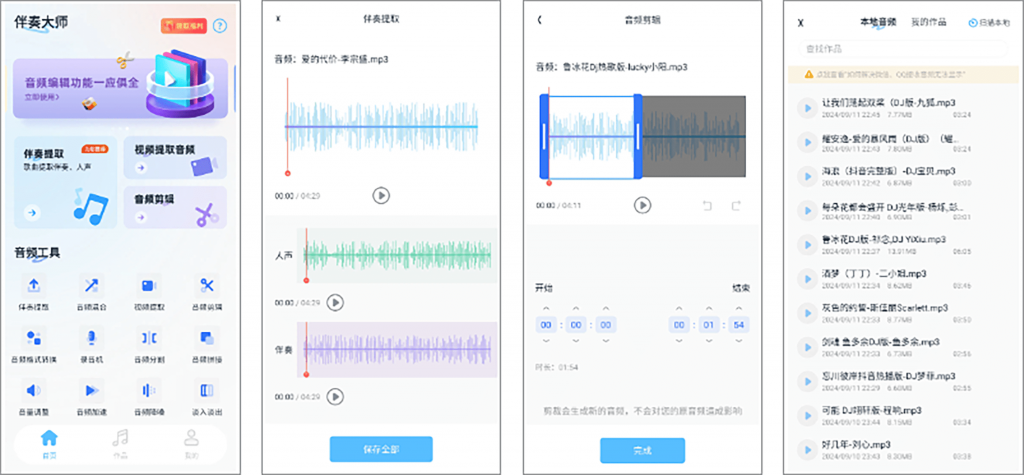Open the 音频混合 shuffle tool icon

click(x=91, y=286)
